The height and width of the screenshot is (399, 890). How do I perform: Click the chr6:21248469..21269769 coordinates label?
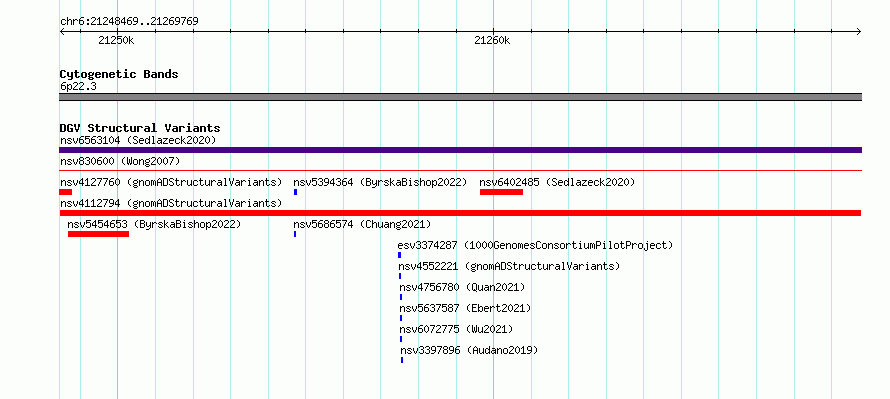point(129,22)
